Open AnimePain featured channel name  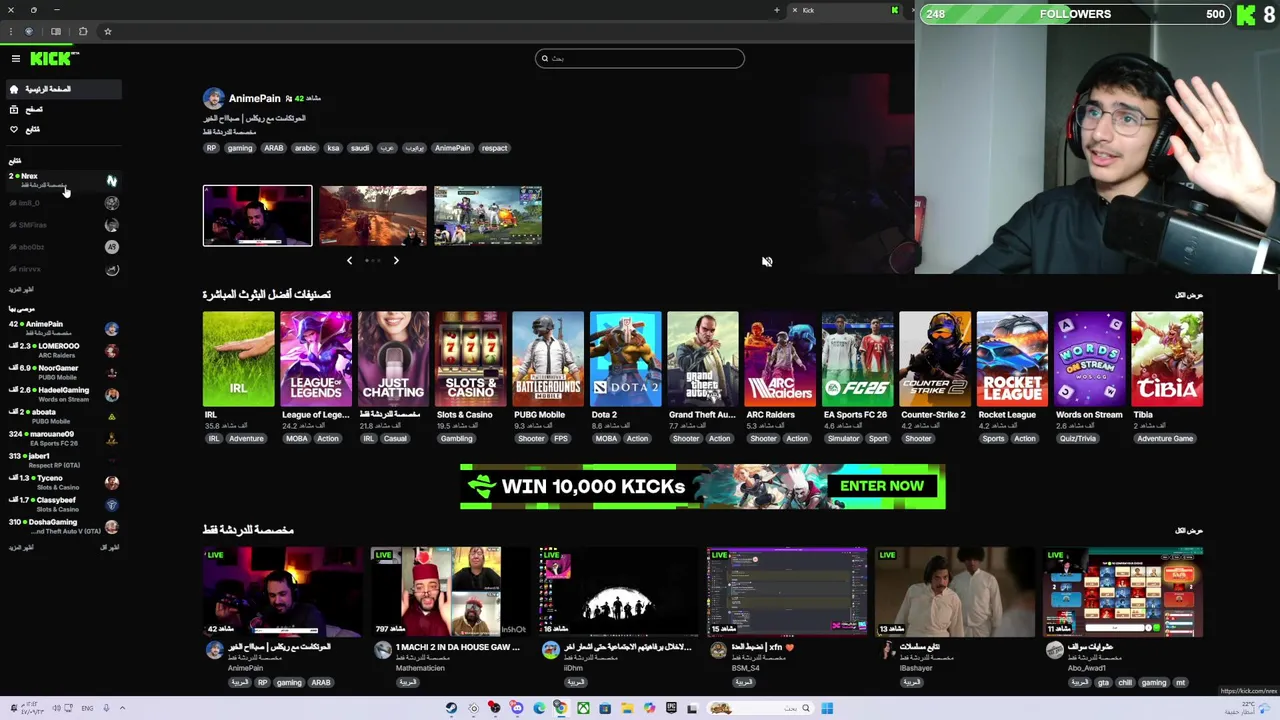[x=254, y=98]
